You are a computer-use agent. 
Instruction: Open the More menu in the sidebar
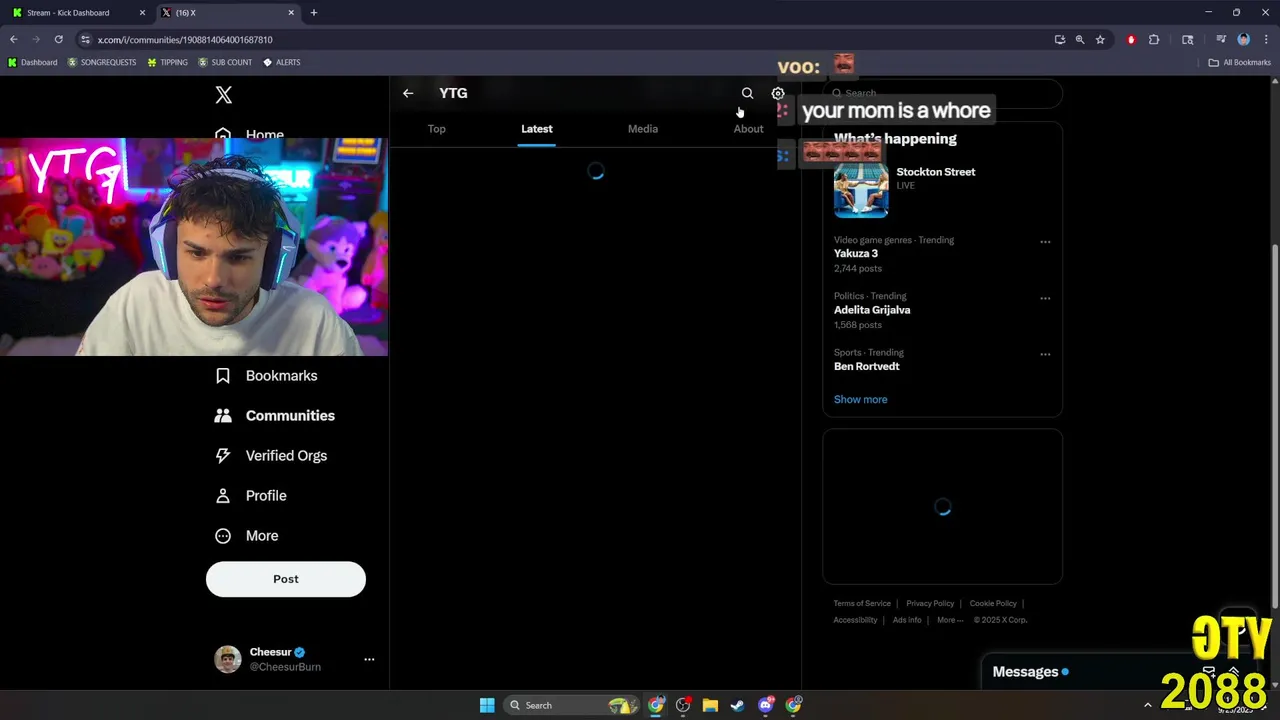click(x=247, y=536)
